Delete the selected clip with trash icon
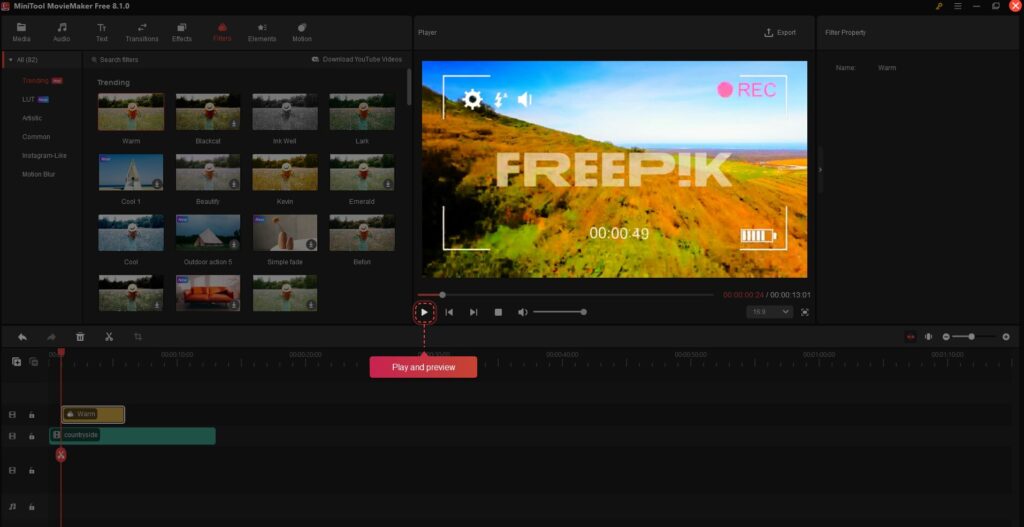Viewport: 1024px width, 527px height. click(x=80, y=337)
